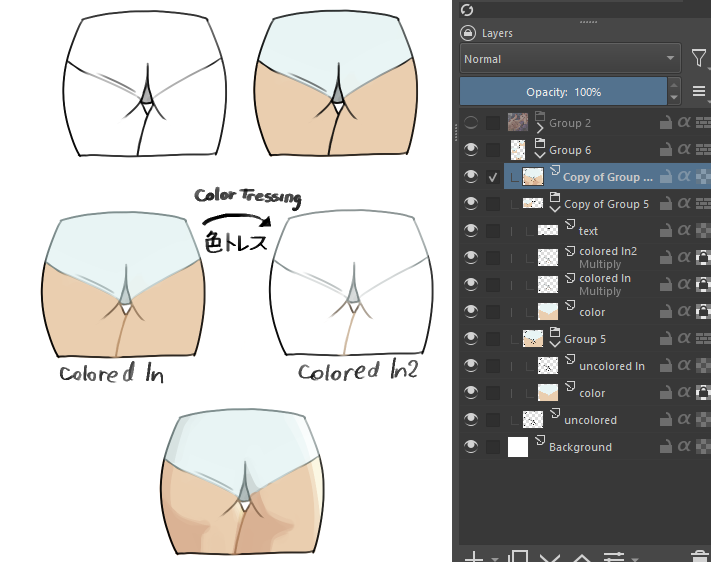Hide the colored ln2 layer
This screenshot has height=562, width=711.
pyautogui.click(x=471, y=257)
